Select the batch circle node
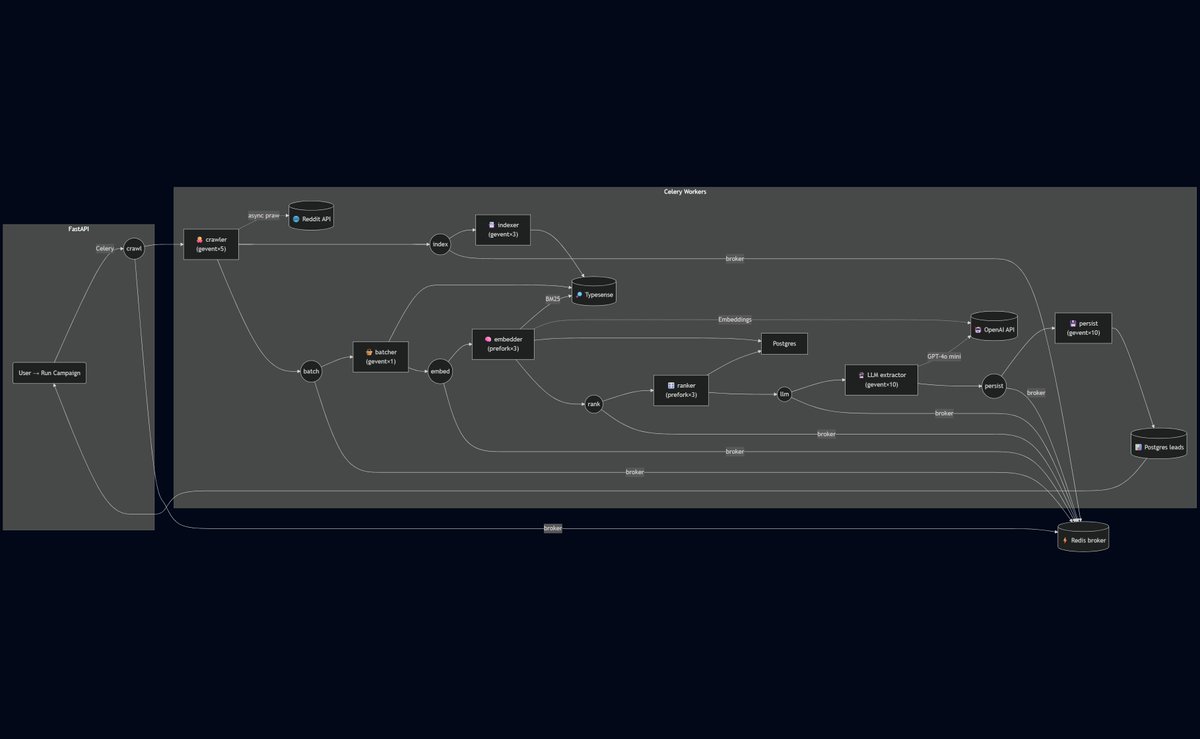This screenshot has width=1200, height=739. [x=312, y=371]
